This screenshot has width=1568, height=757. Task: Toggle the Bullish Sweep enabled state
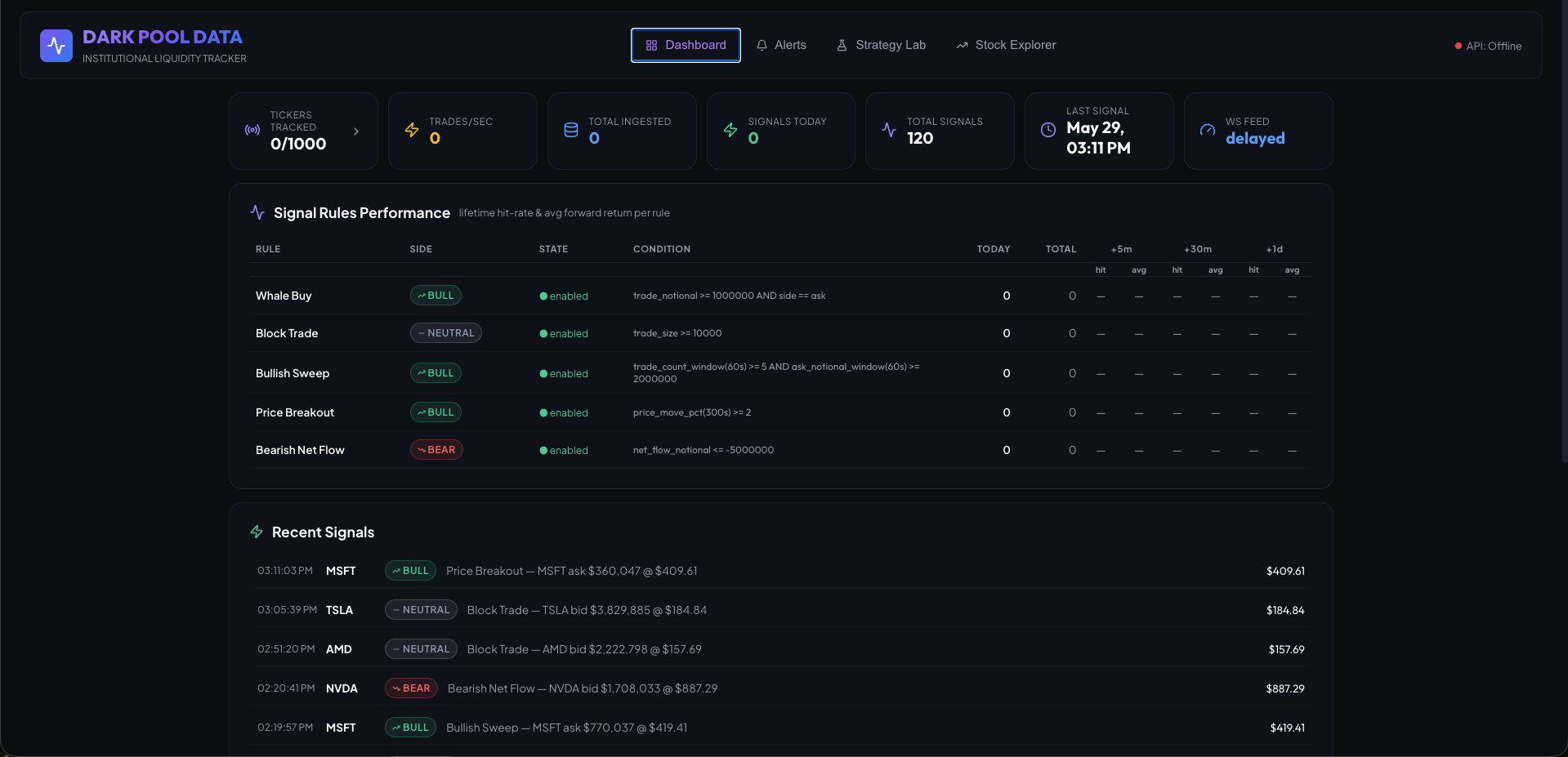(x=564, y=373)
